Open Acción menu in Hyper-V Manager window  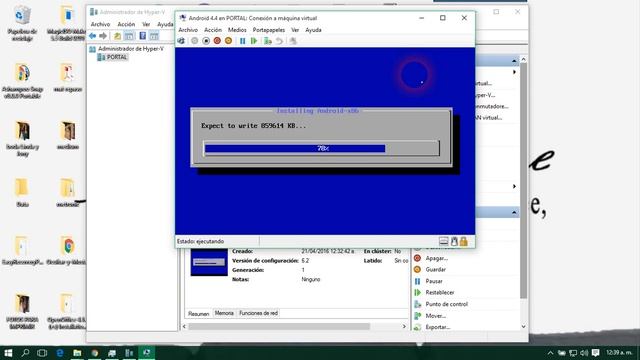click(x=126, y=24)
